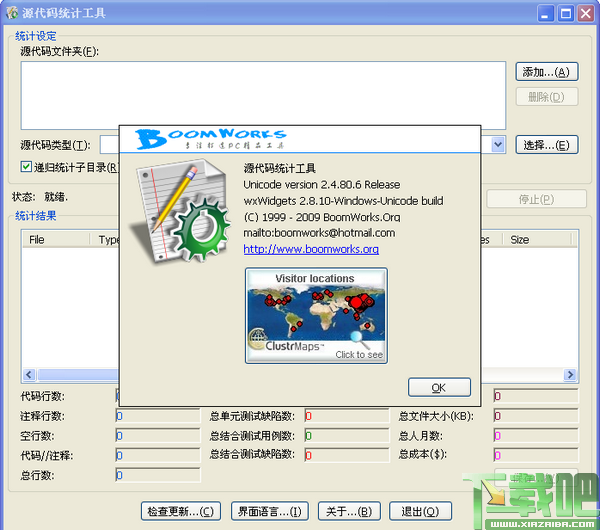Open the 源代码类型 dropdown arrow
Image resolution: width=600 pixels, height=530 pixels.
pyautogui.click(x=498, y=145)
